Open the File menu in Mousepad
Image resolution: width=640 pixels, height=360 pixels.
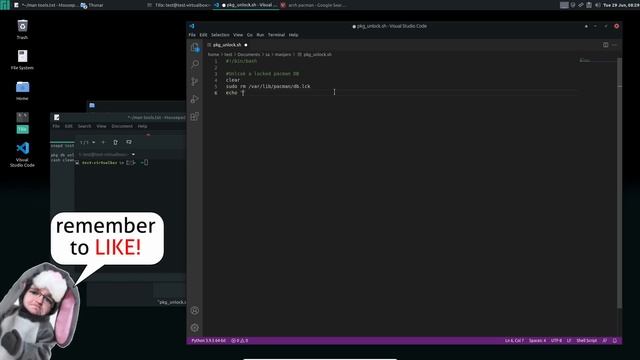(x=56, y=126)
